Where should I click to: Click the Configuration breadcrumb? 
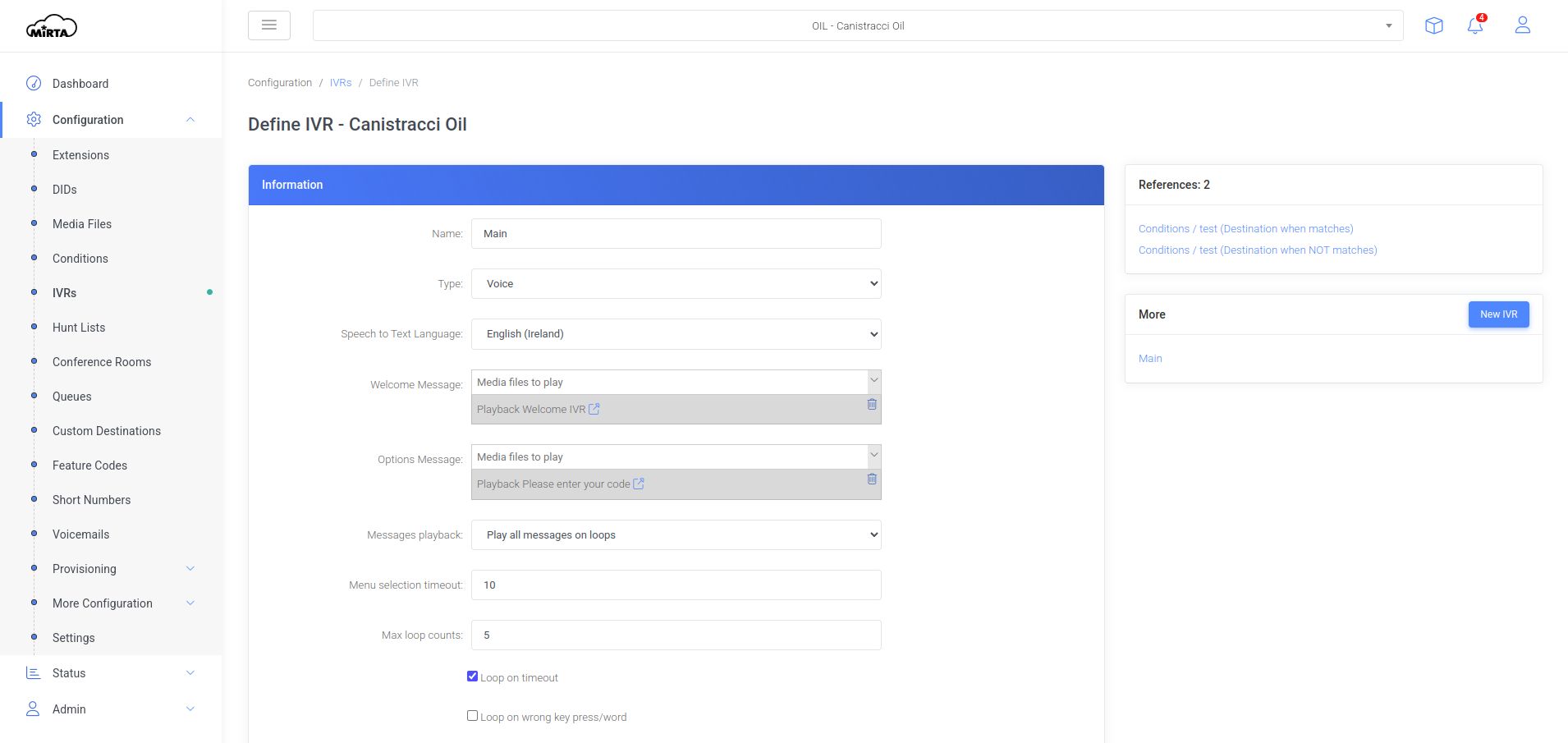[x=280, y=83]
